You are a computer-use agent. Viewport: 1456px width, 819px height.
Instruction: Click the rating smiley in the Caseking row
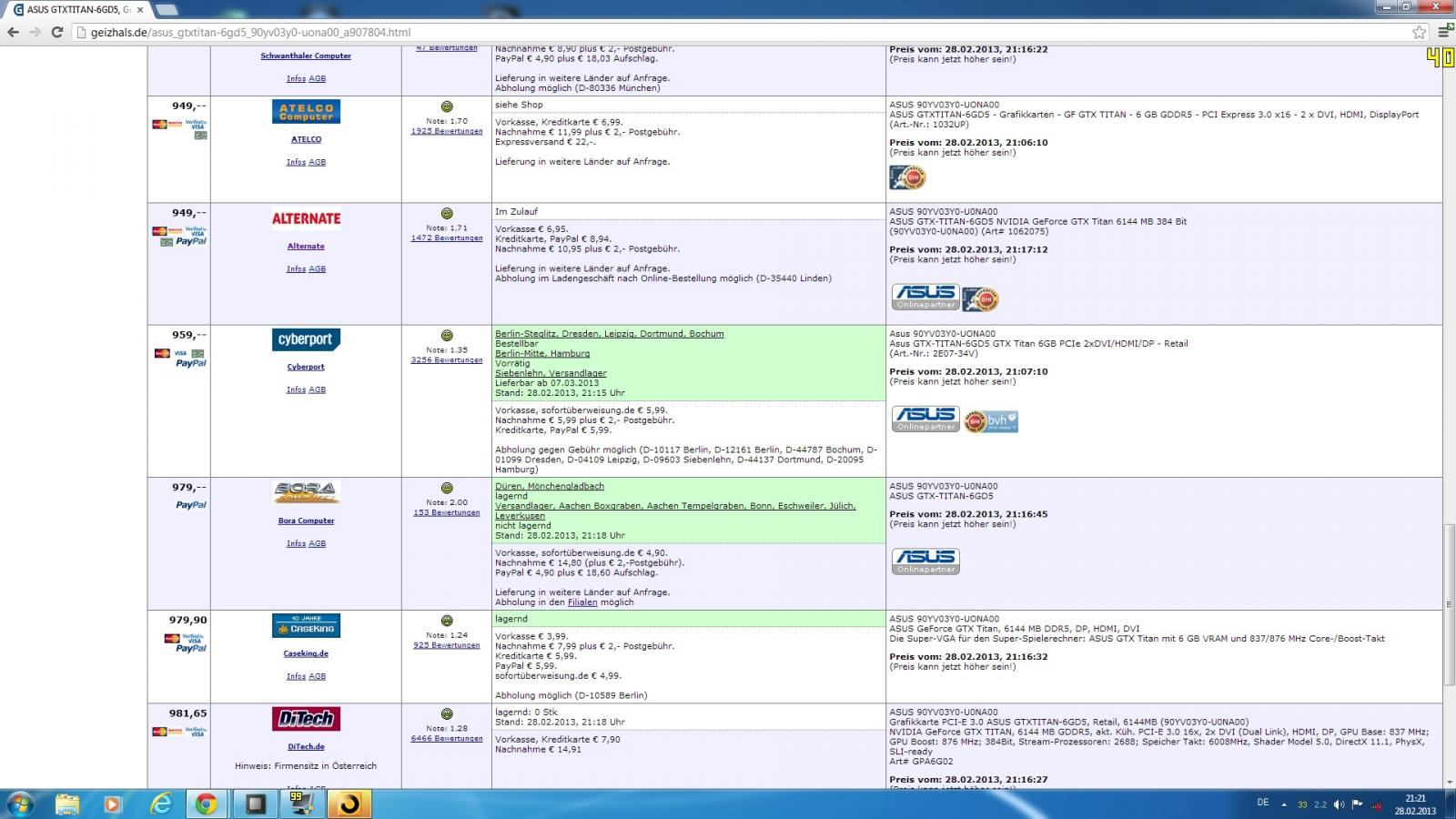[447, 621]
